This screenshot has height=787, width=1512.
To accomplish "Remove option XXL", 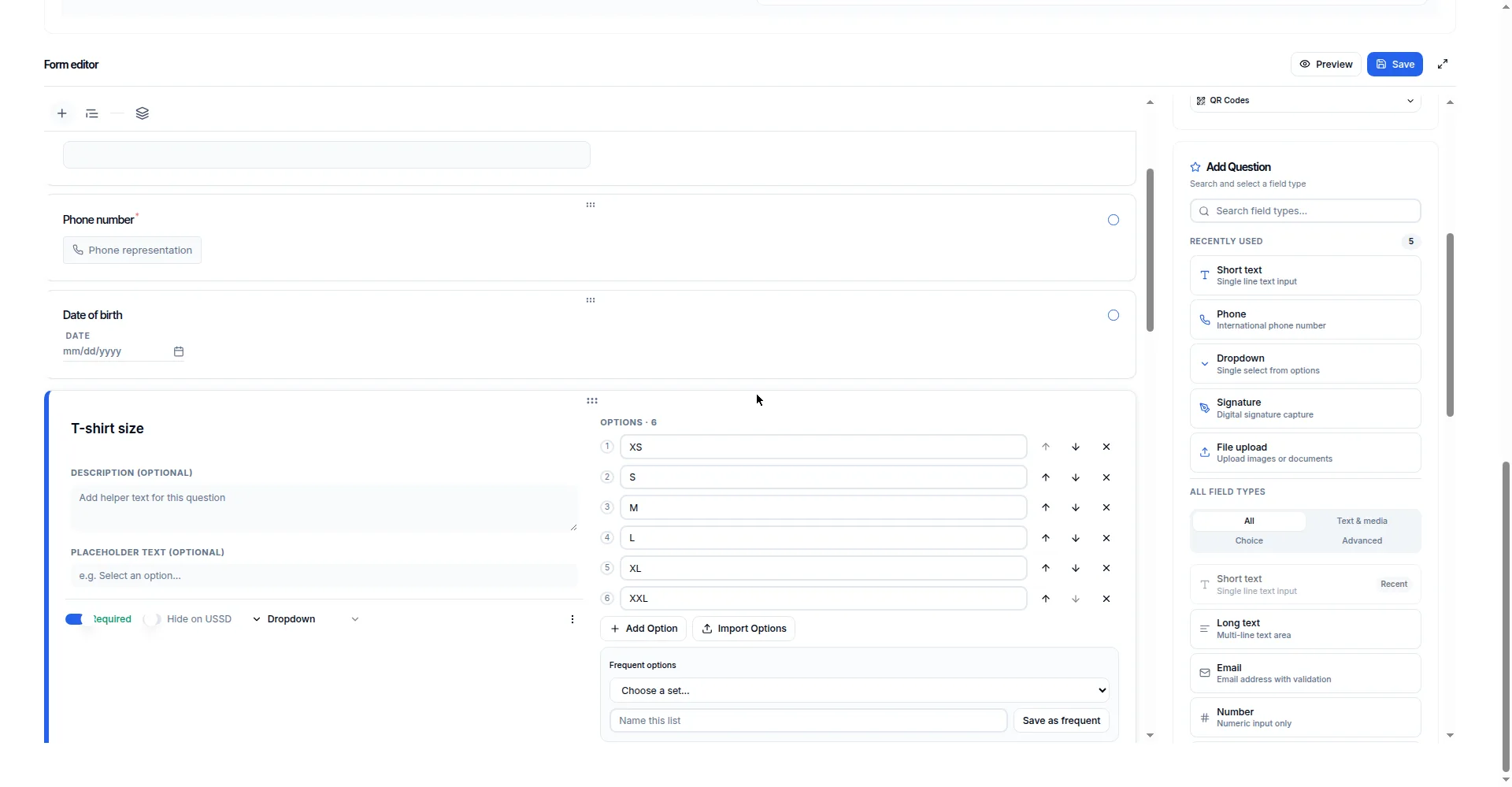I will (1106, 599).
